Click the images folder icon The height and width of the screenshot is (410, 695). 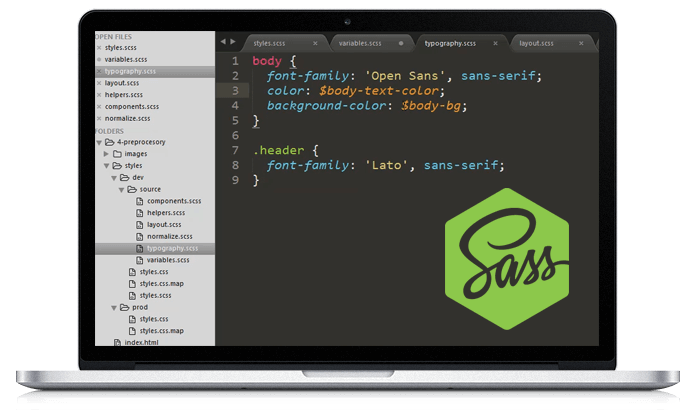pyautogui.click(x=117, y=154)
